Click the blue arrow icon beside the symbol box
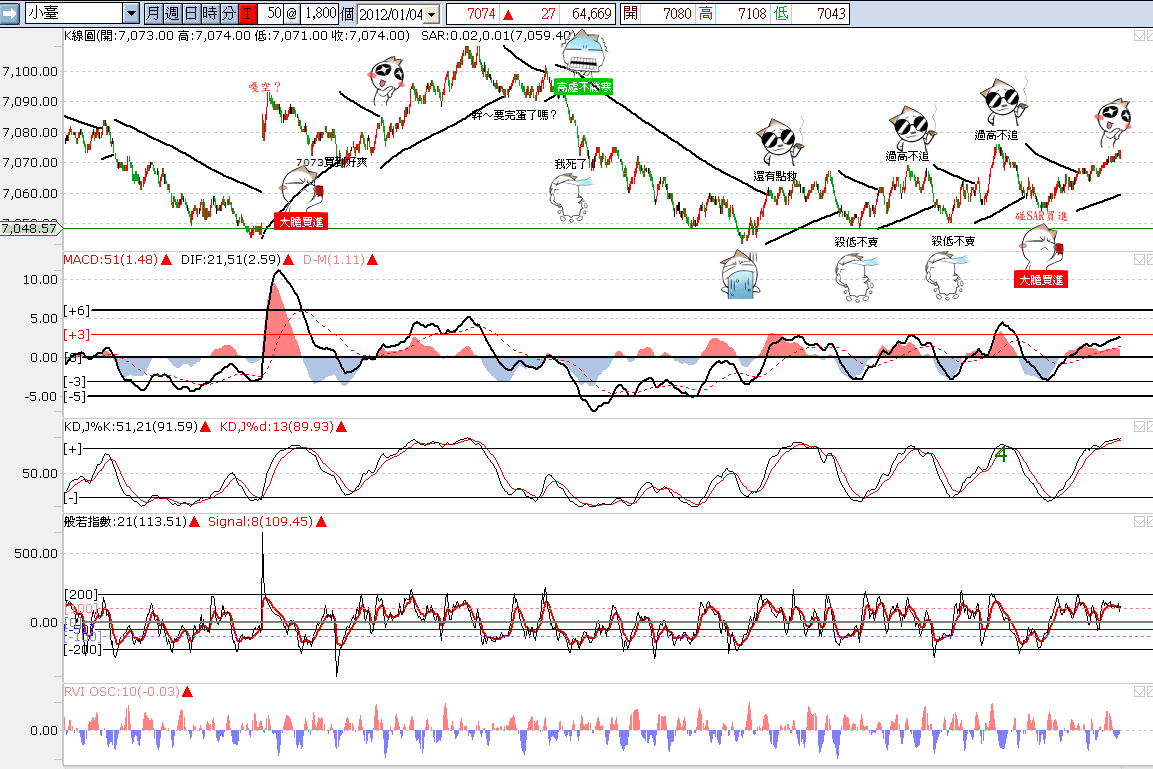Screen dimensions: 1153x769 10,13
